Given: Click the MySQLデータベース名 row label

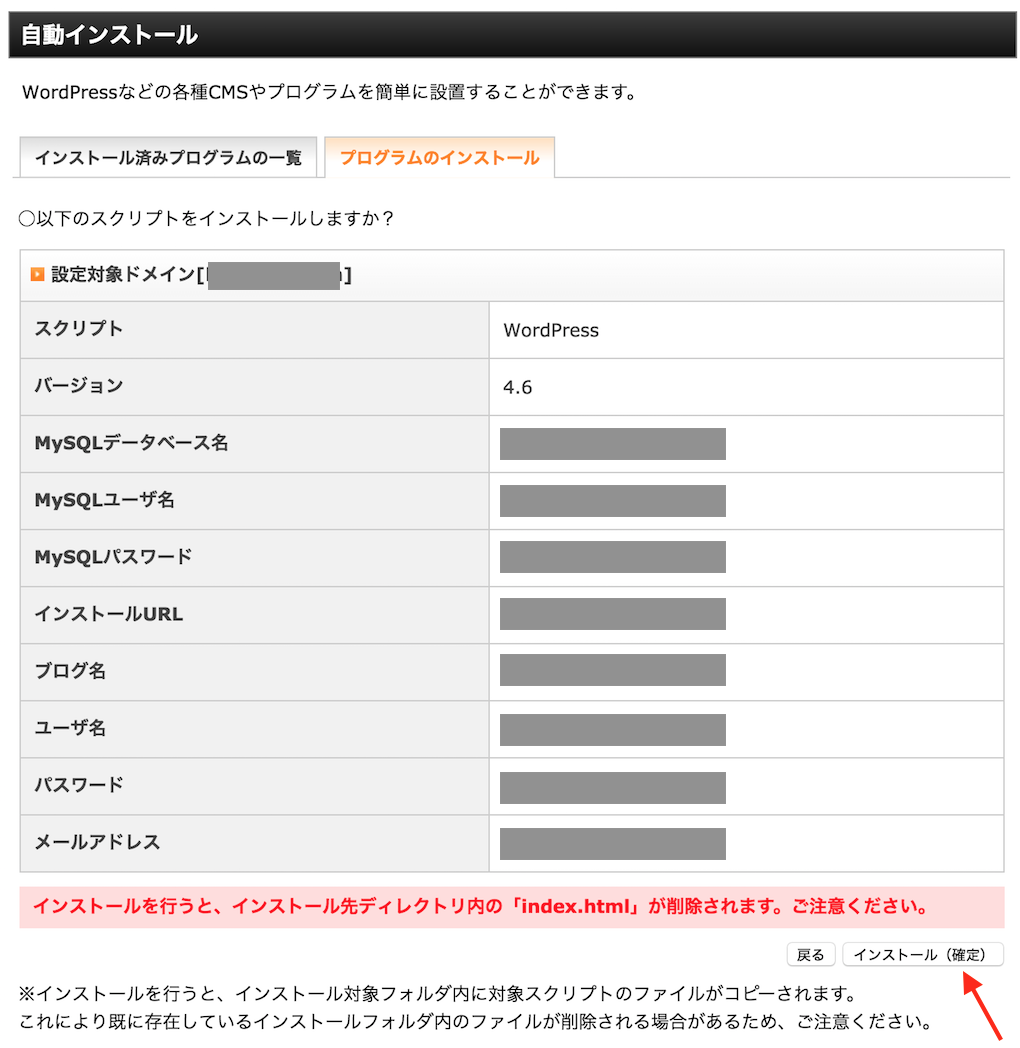Looking at the screenshot, I should (x=131, y=443).
